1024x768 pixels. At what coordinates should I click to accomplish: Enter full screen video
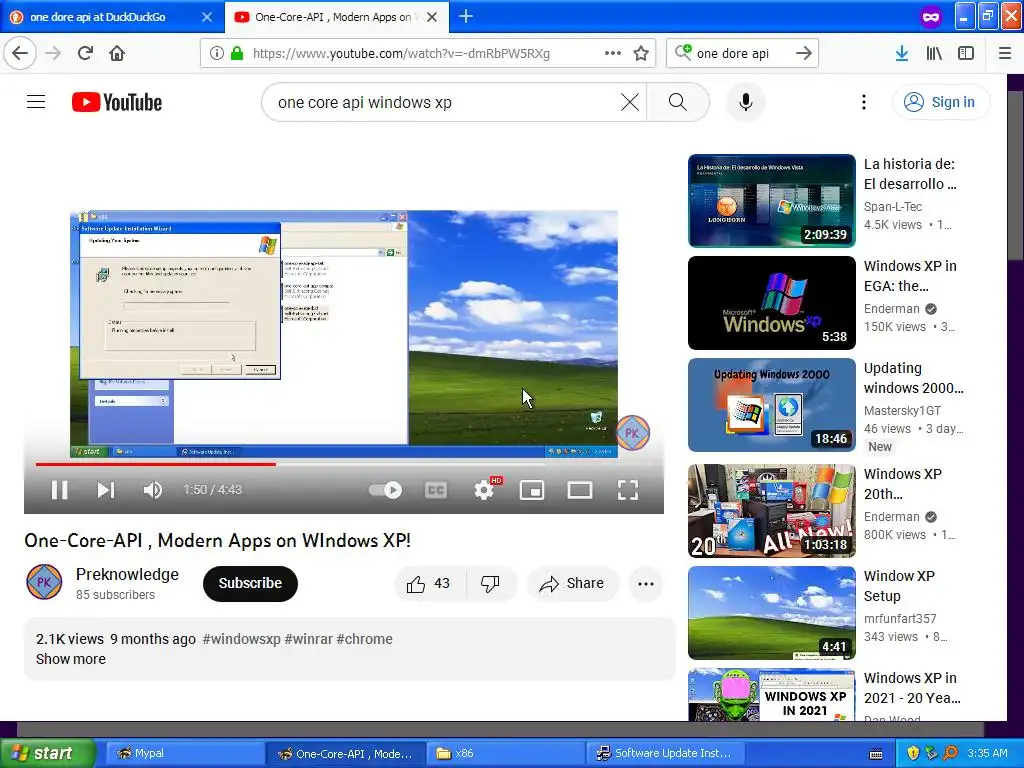[628, 490]
